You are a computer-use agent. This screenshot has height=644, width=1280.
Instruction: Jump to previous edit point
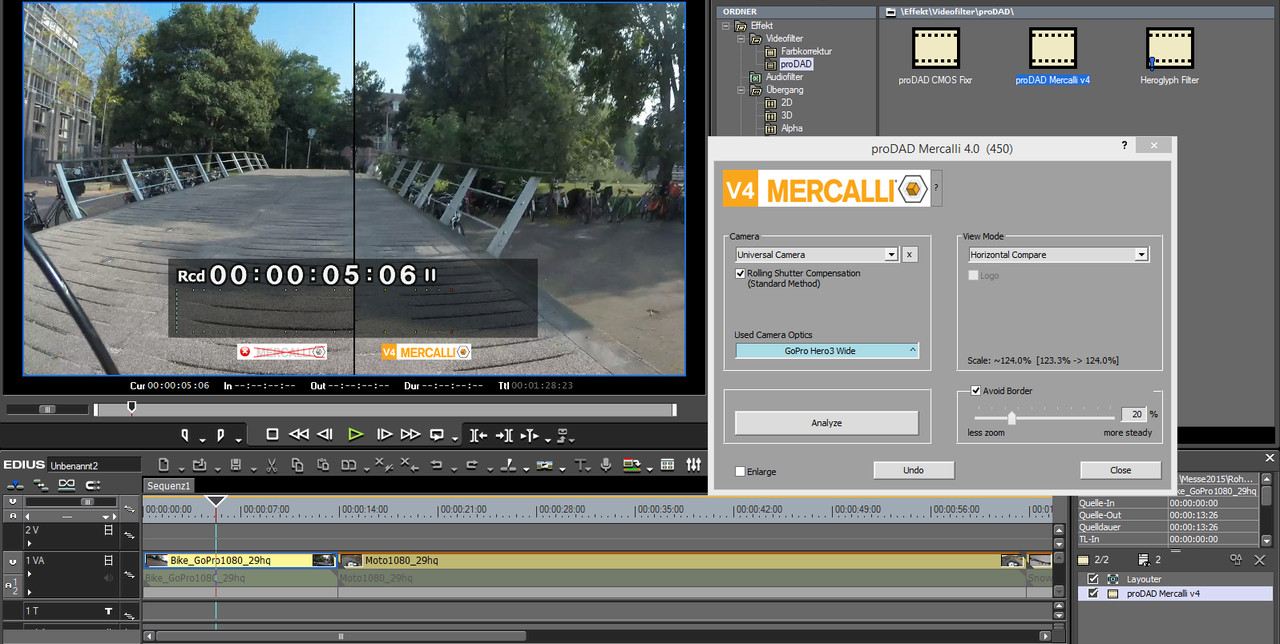[x=479, y=435]
